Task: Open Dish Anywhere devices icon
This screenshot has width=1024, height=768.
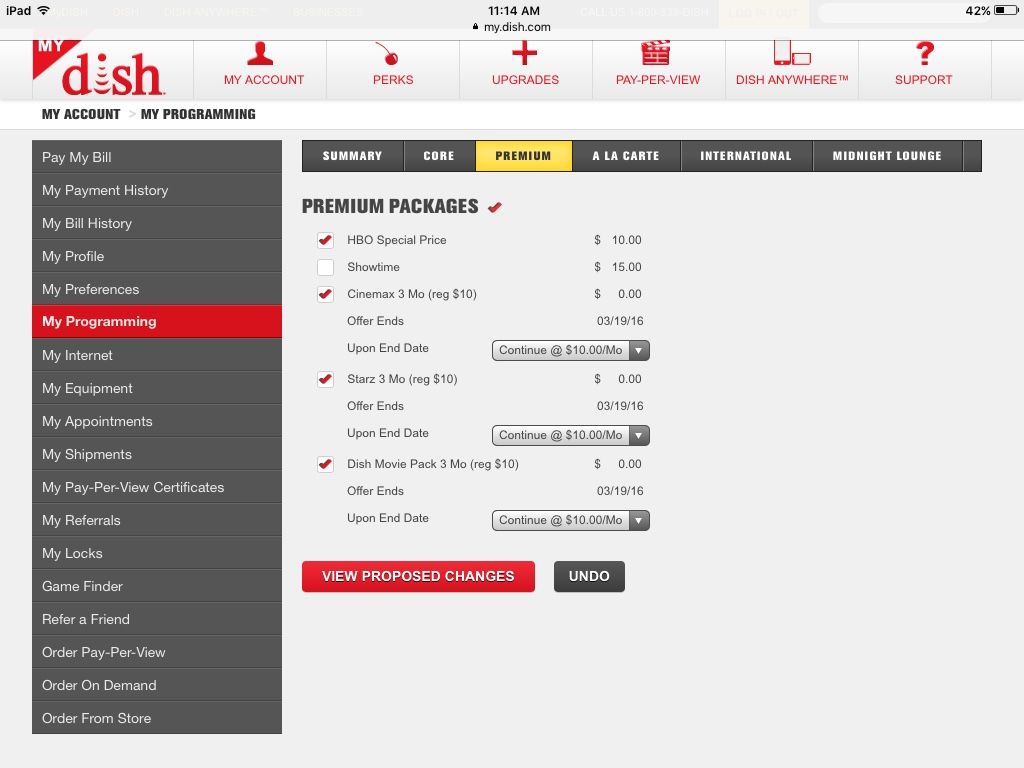Action: (791, 54)
